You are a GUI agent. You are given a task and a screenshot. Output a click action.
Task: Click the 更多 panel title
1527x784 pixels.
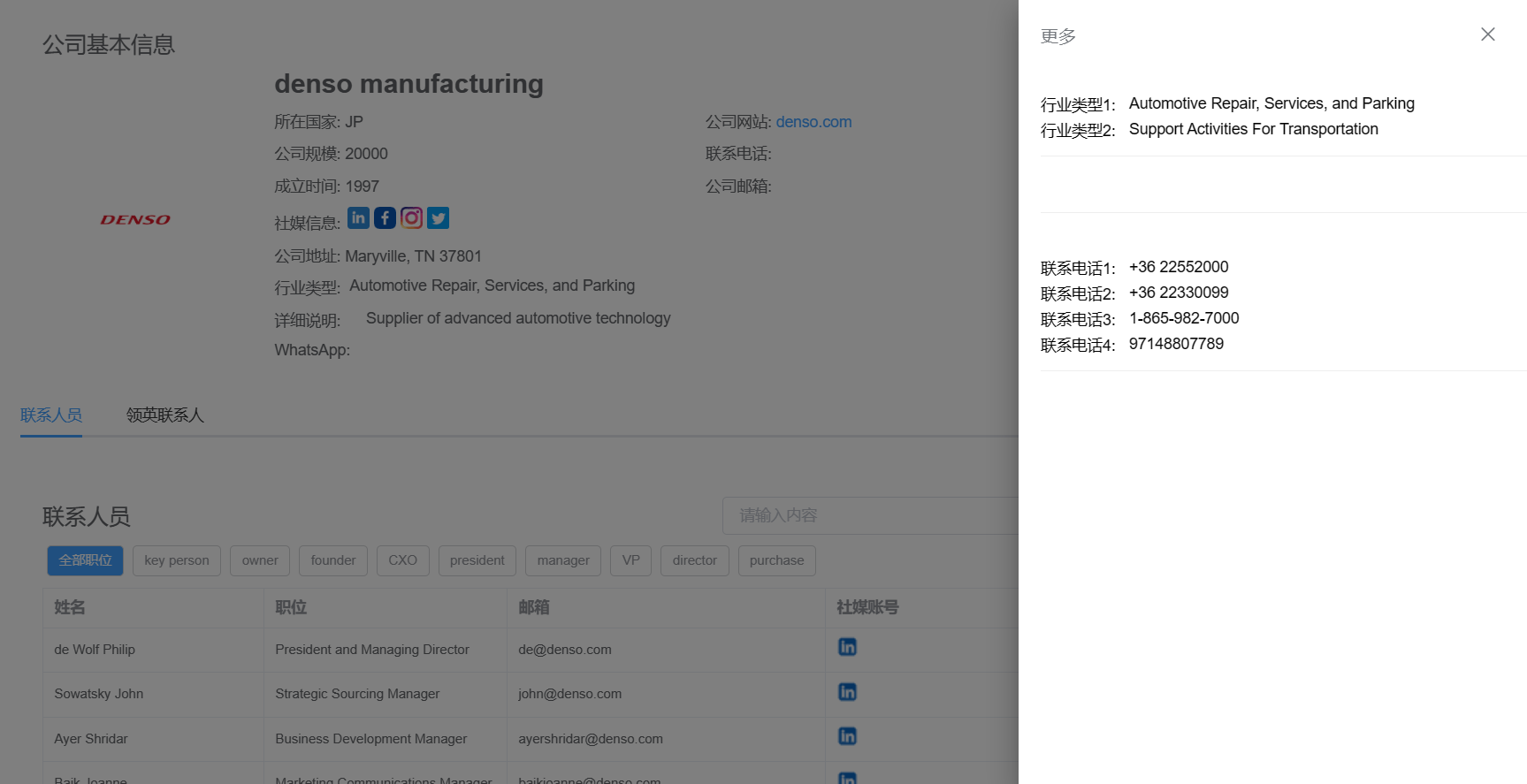point(1058,36)
